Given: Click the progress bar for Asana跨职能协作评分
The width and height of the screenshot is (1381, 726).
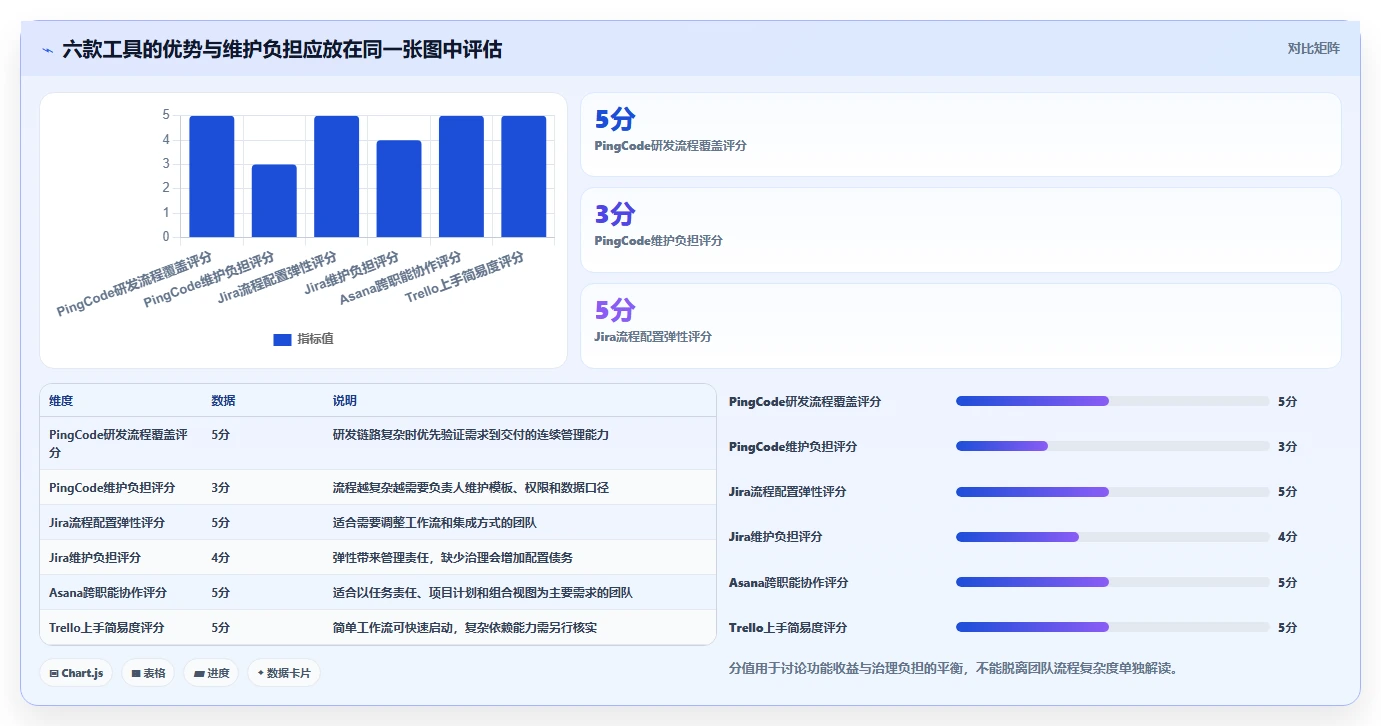Looking at the screenshot, I should click(1112, 582).
